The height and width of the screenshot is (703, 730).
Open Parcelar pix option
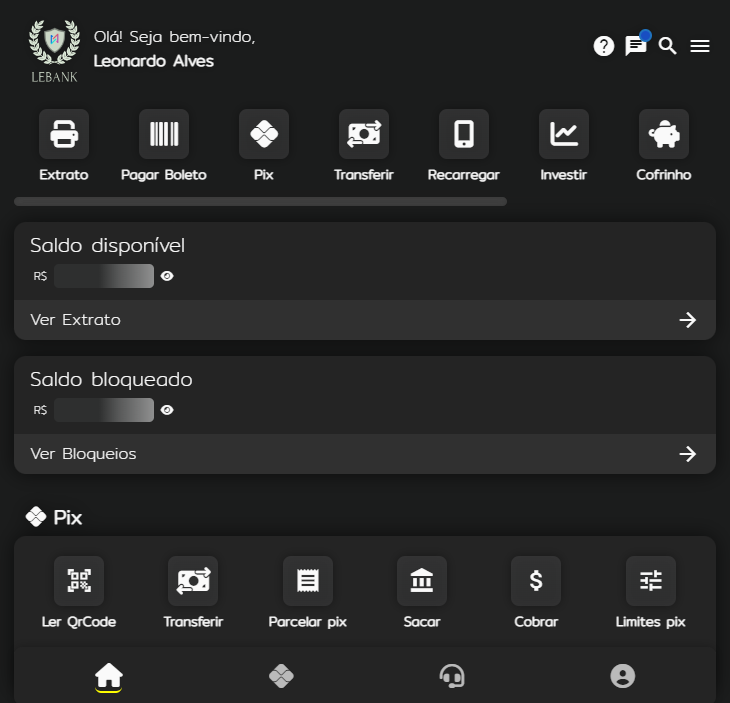point(308,581)
